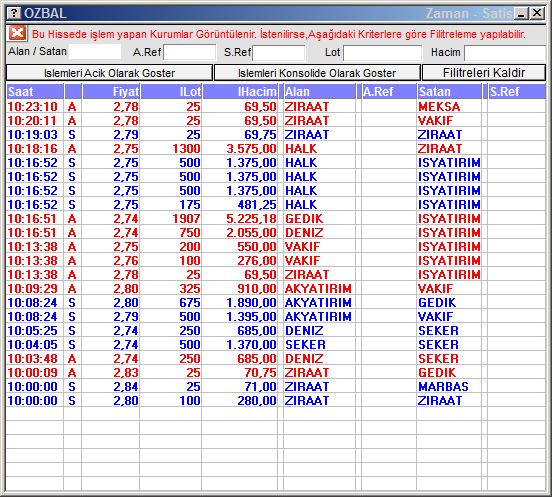Click the 1.395,00 volume cell

coord(251,317)
